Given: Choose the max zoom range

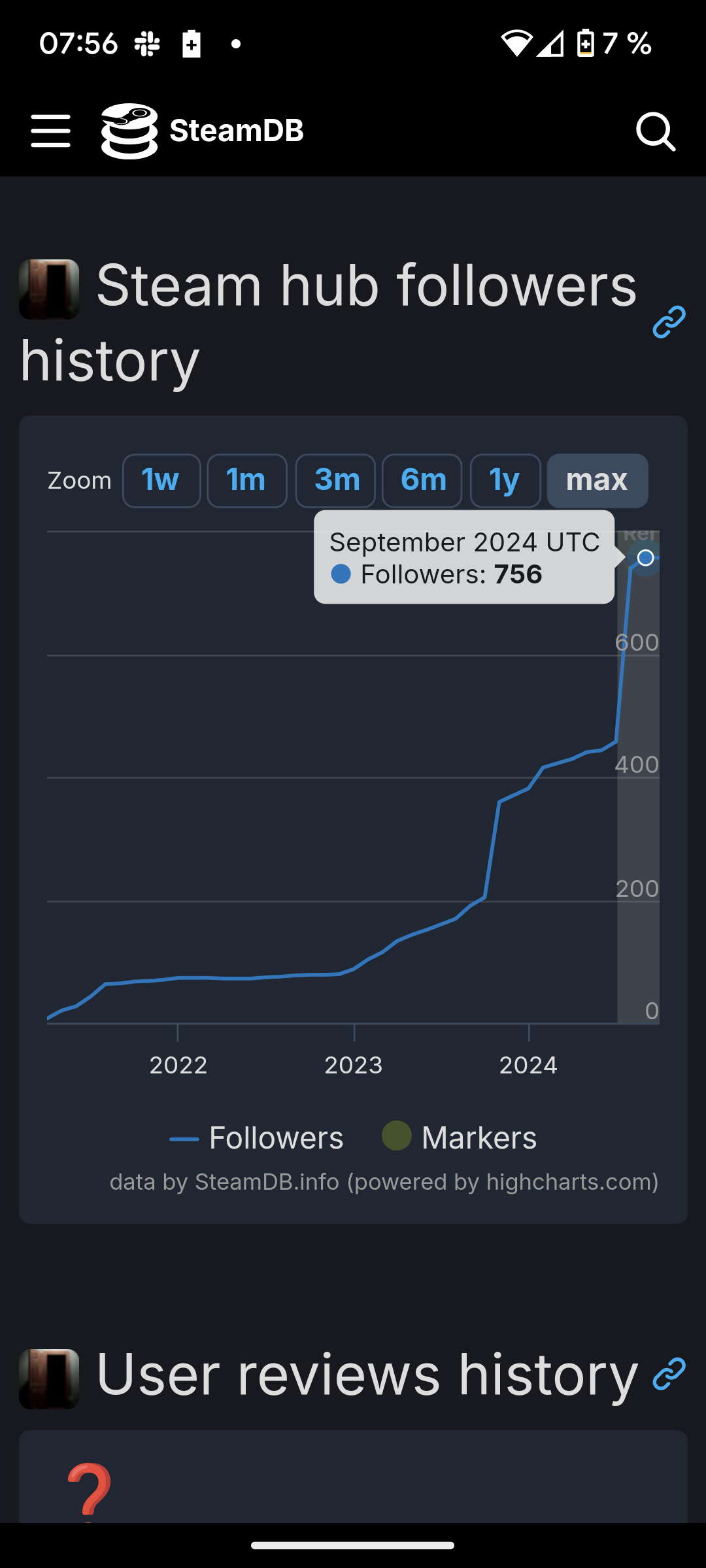Looking at the screenshot, I should point(597,481).
